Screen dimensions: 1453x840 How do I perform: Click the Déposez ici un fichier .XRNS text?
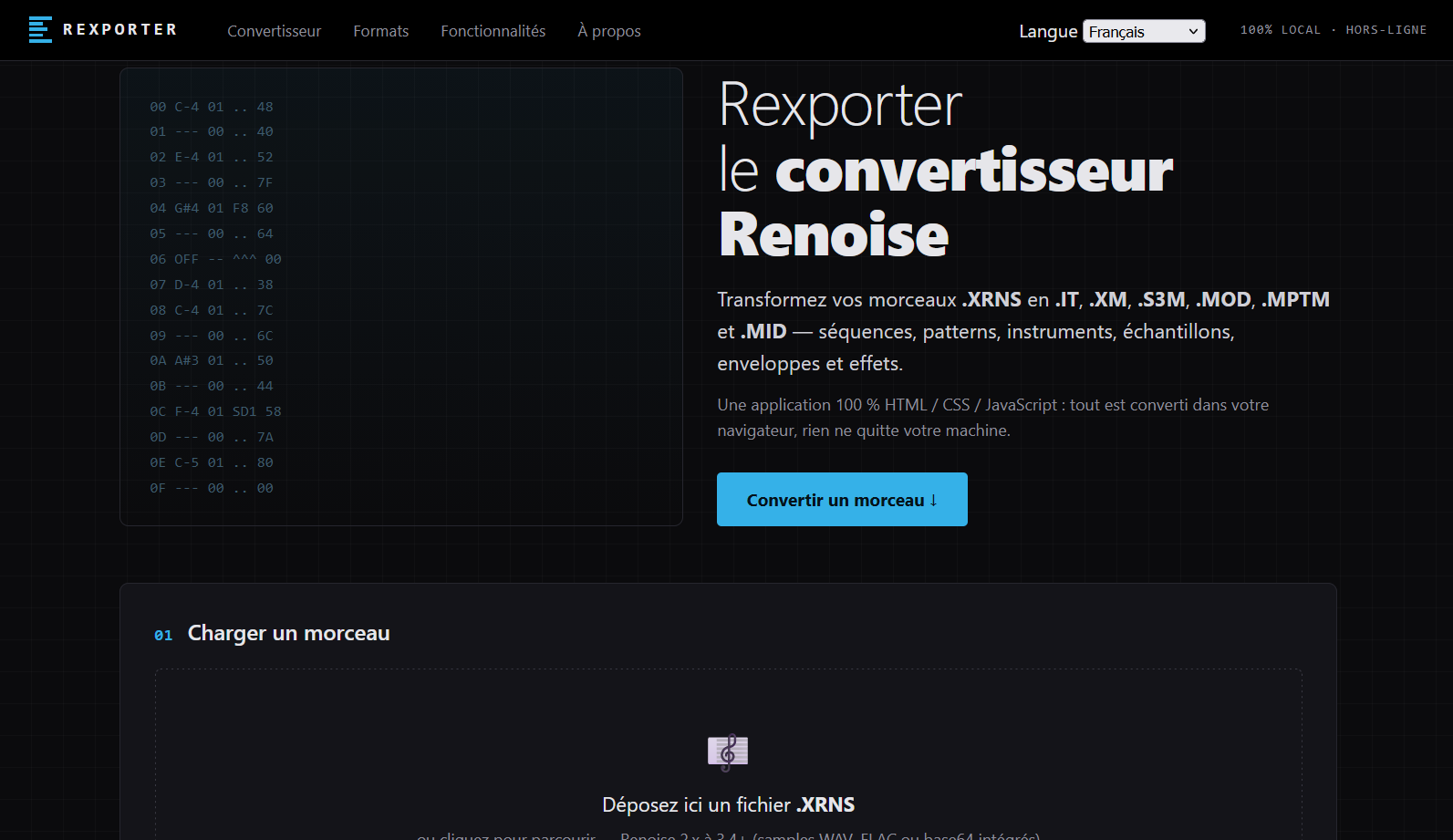tap(728, 804)
